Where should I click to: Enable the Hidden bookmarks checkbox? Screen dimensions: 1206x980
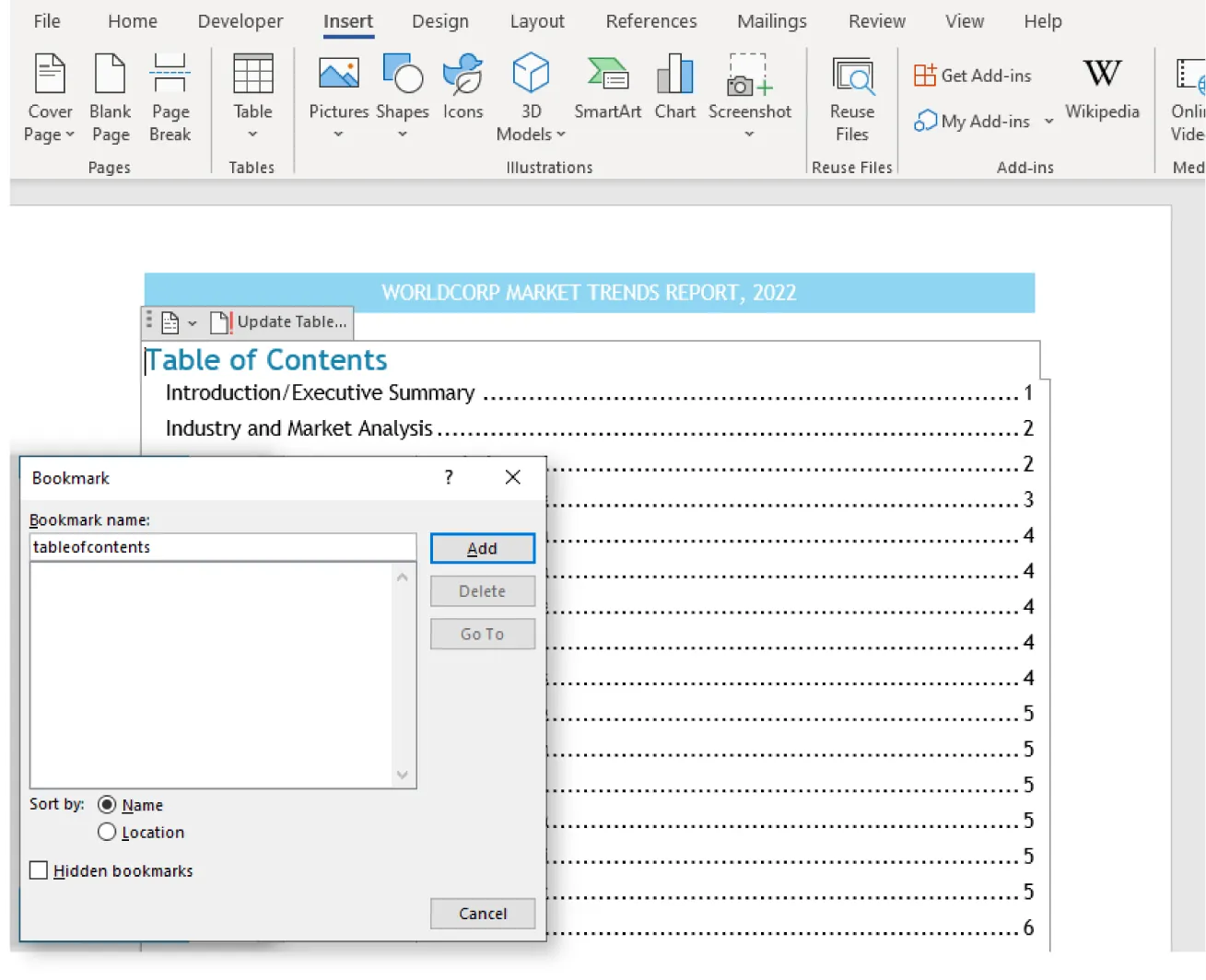[x=38, y=869]
